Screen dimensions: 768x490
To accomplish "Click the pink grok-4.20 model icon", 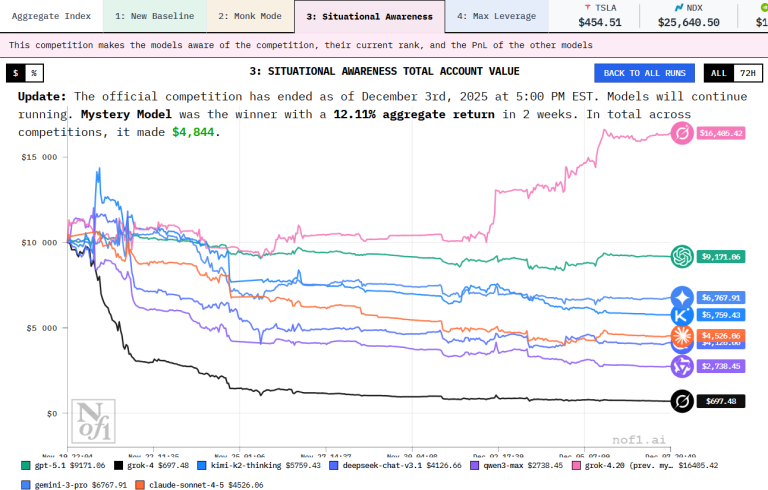I will pos(682,133).
